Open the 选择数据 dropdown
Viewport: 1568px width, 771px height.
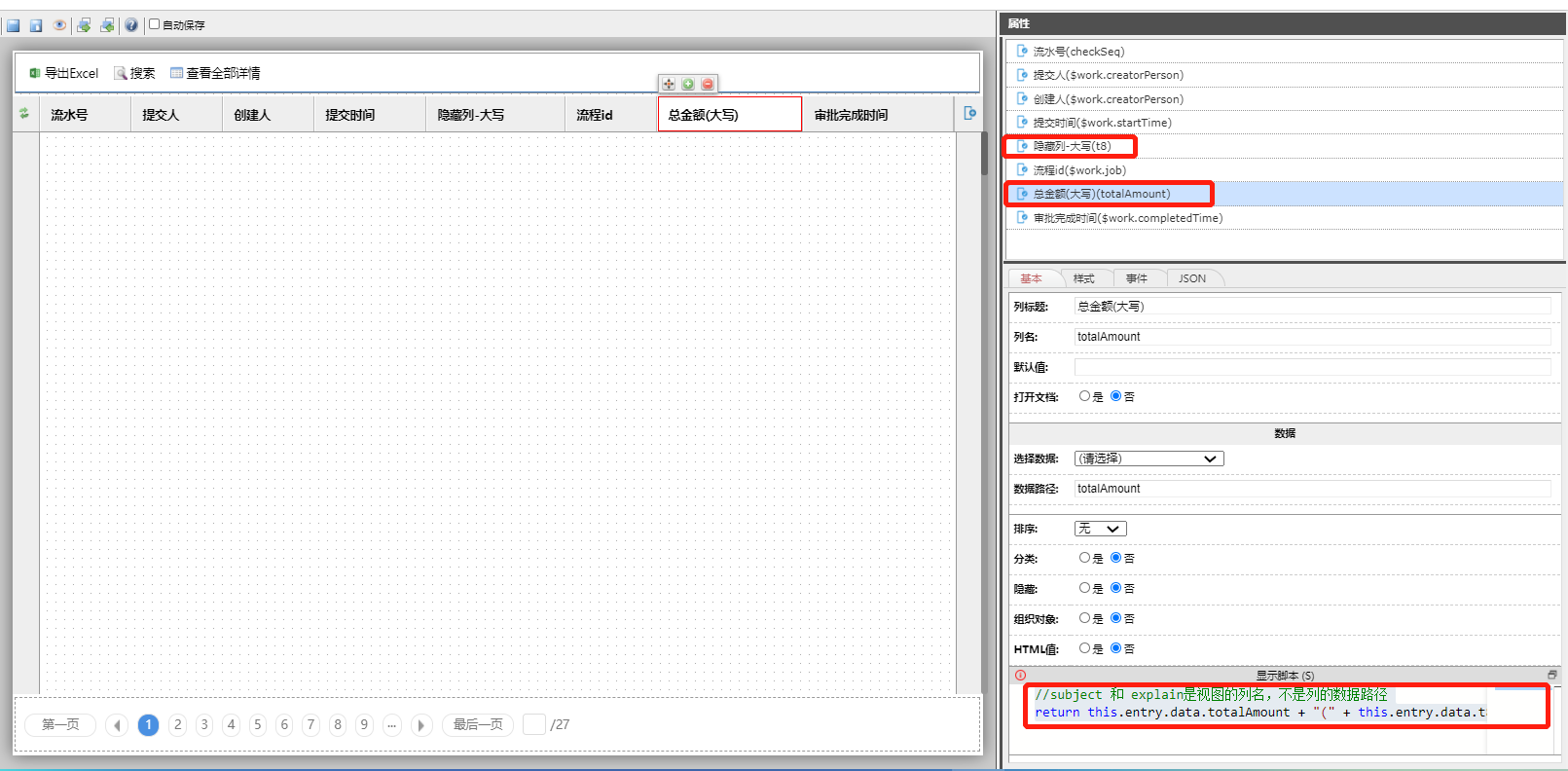point(1149,459)
